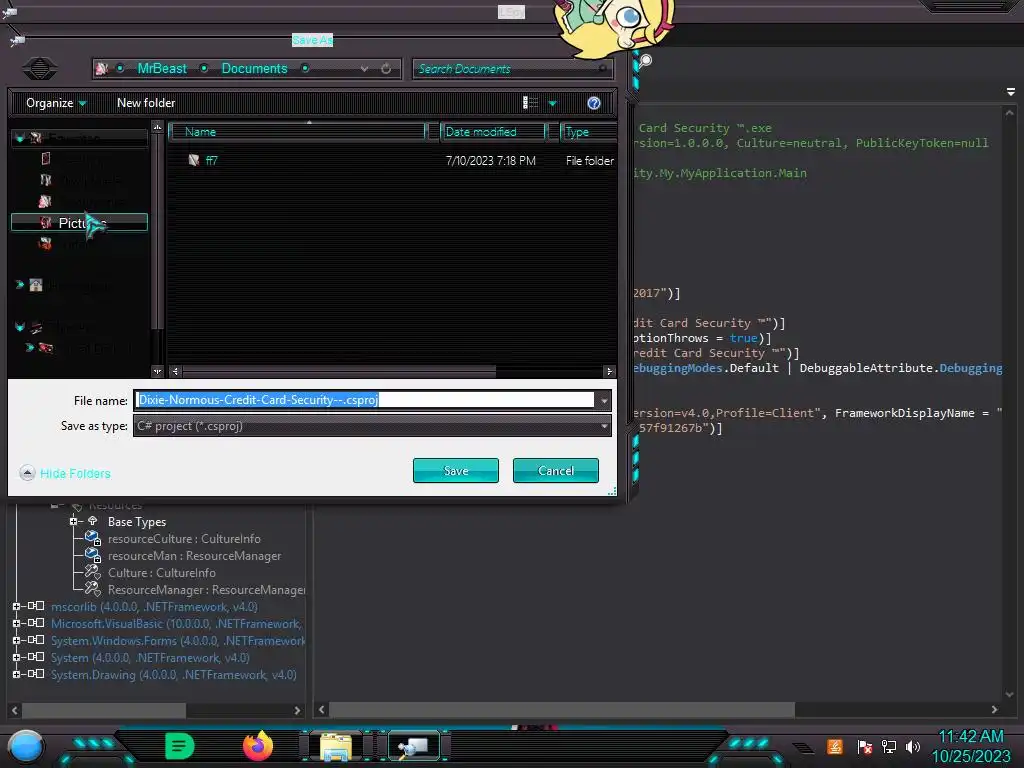The height and width of the screenshot is (768, 1024).
Task: Select the System.Drawing (4.0.0.0) reference
Action: click(x=174, y=675)
